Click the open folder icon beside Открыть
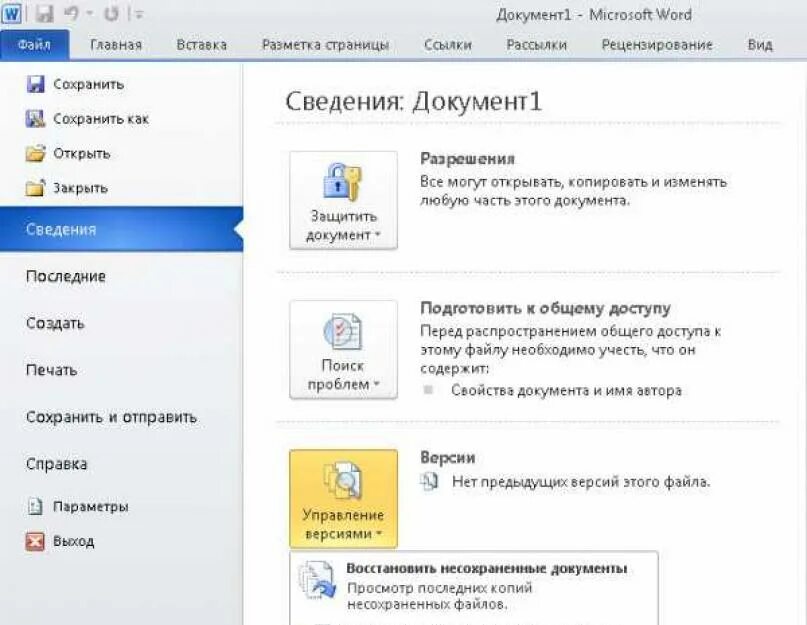Viewport: 807px width, 625px height. [x=36, y=153]
